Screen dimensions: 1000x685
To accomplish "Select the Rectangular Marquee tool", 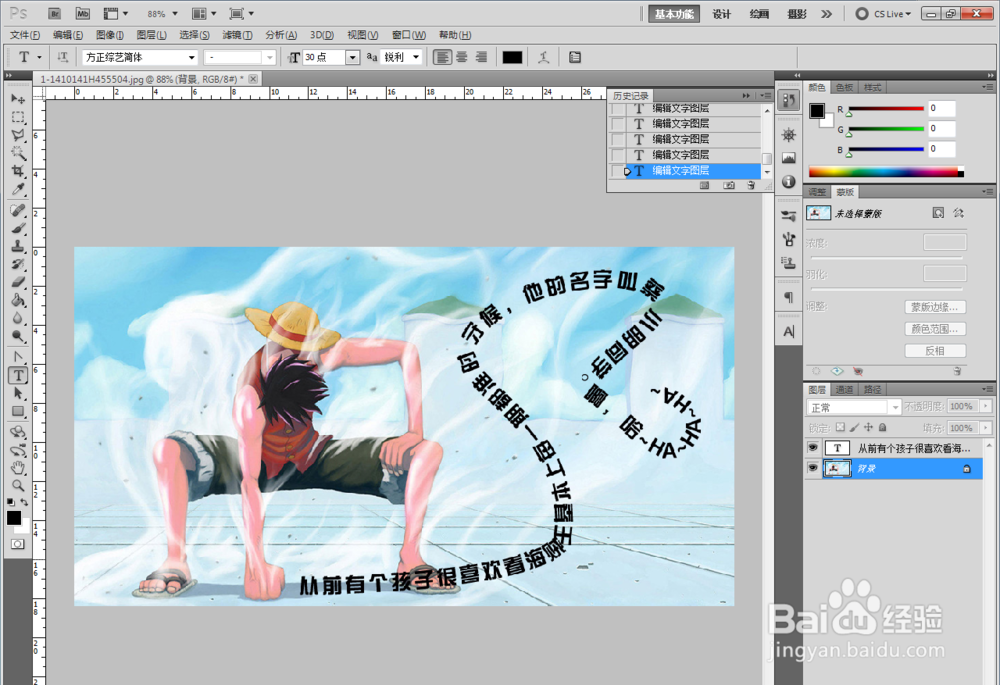I will pyautogui.click(x=18, y=117).
